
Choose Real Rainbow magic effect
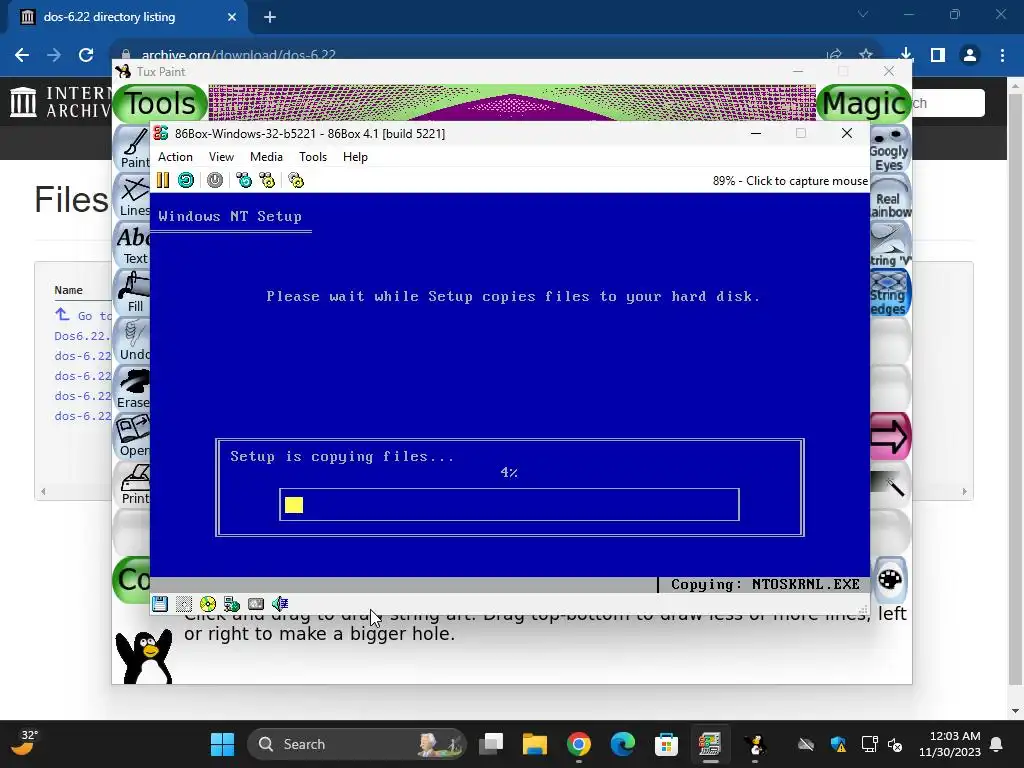point(889,196)
